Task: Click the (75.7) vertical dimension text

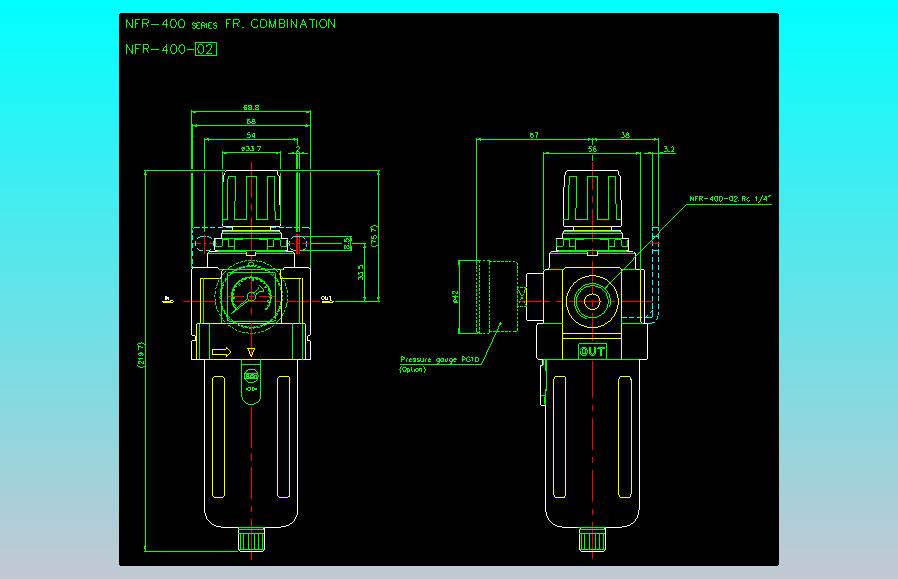Action: (x=376, y=236)
